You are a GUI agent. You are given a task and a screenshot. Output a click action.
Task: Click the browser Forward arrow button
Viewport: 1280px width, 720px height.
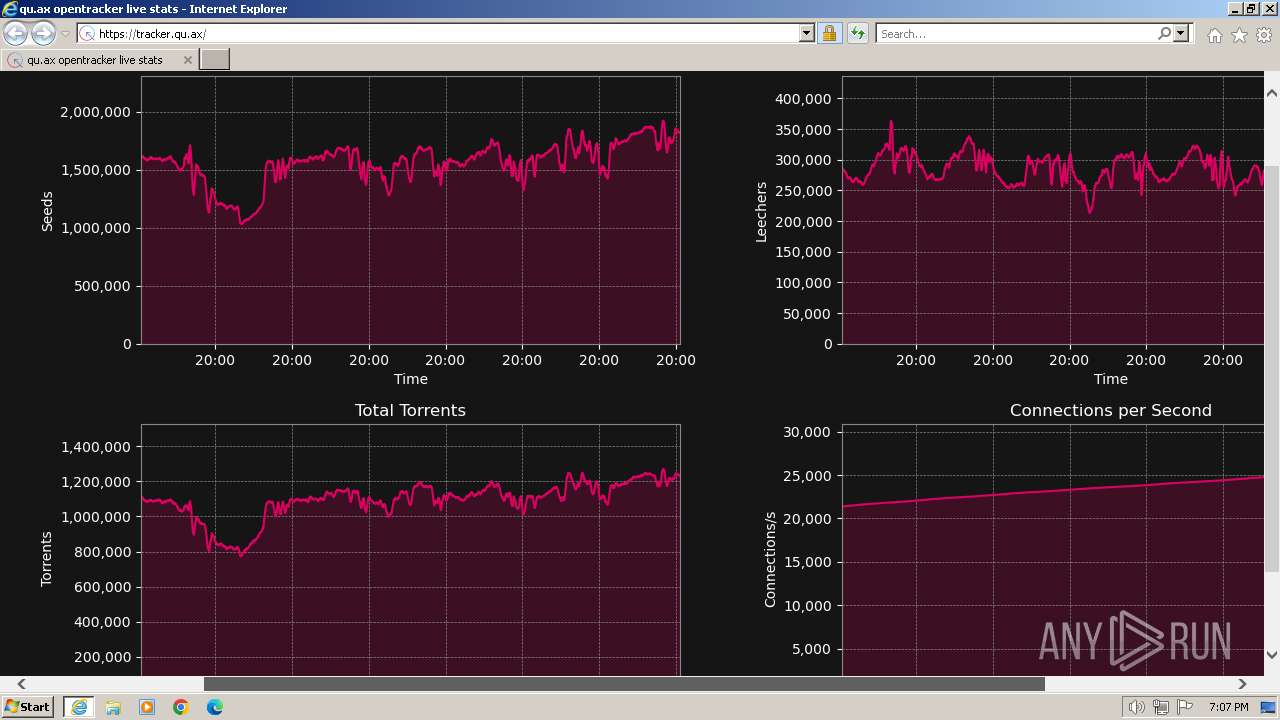tap(43, 33)
